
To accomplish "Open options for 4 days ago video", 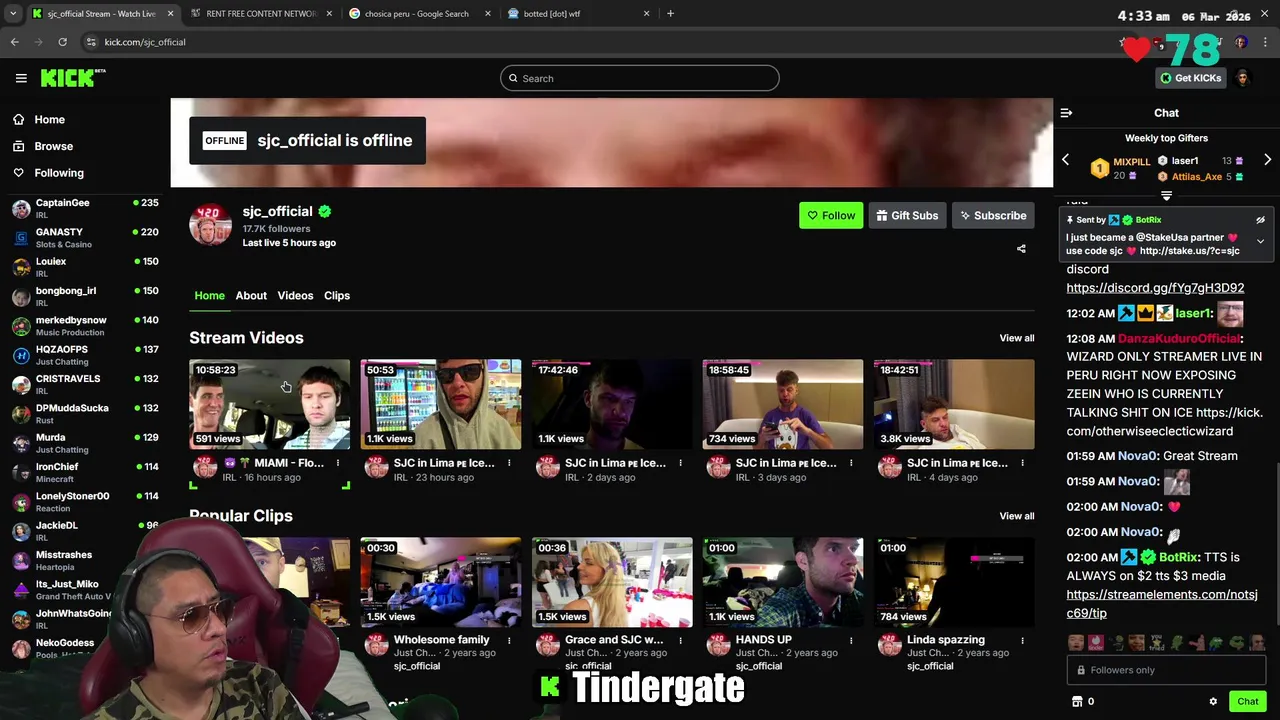I will (1022, 463).
